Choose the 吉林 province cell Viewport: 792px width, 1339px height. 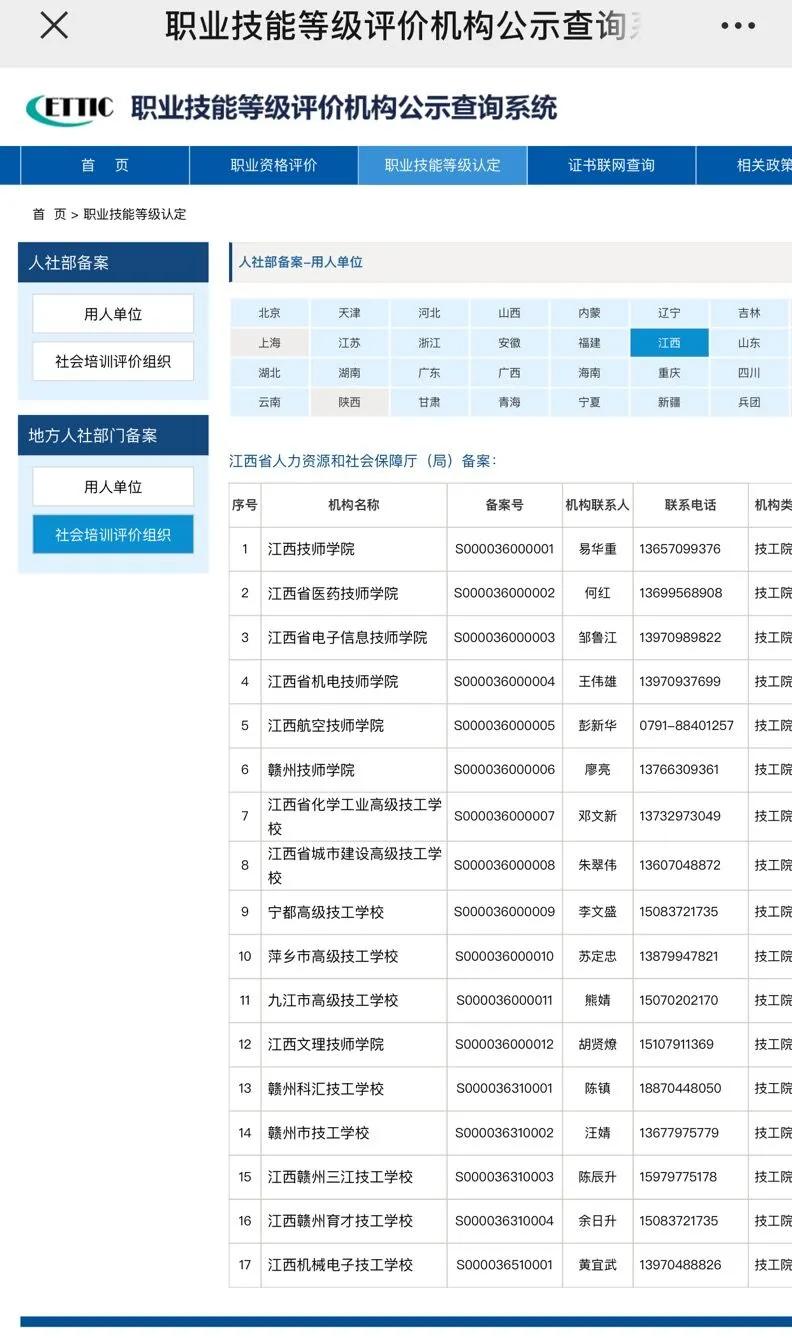pos(750,313)
